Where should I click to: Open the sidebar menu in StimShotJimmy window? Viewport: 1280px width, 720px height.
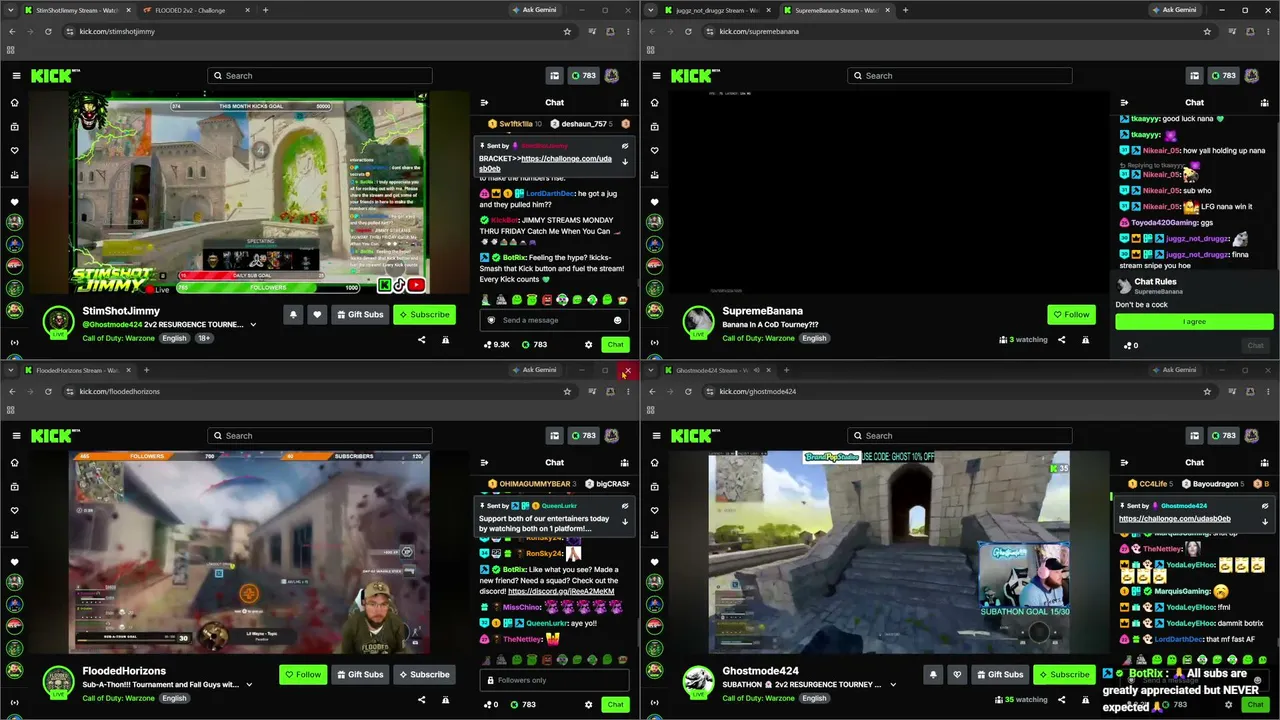[x=16, y=76]
